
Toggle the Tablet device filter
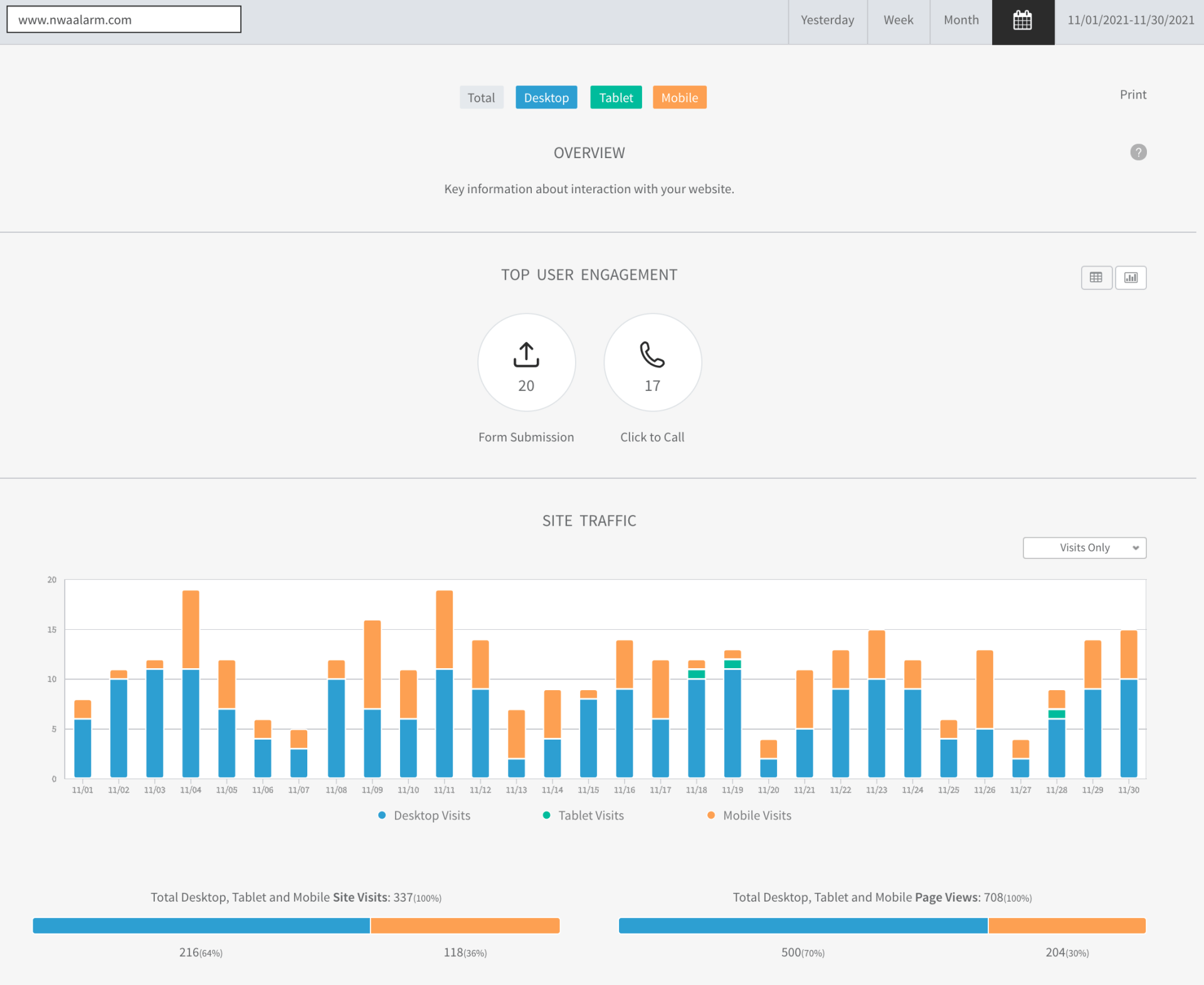[x=616, y=98]
